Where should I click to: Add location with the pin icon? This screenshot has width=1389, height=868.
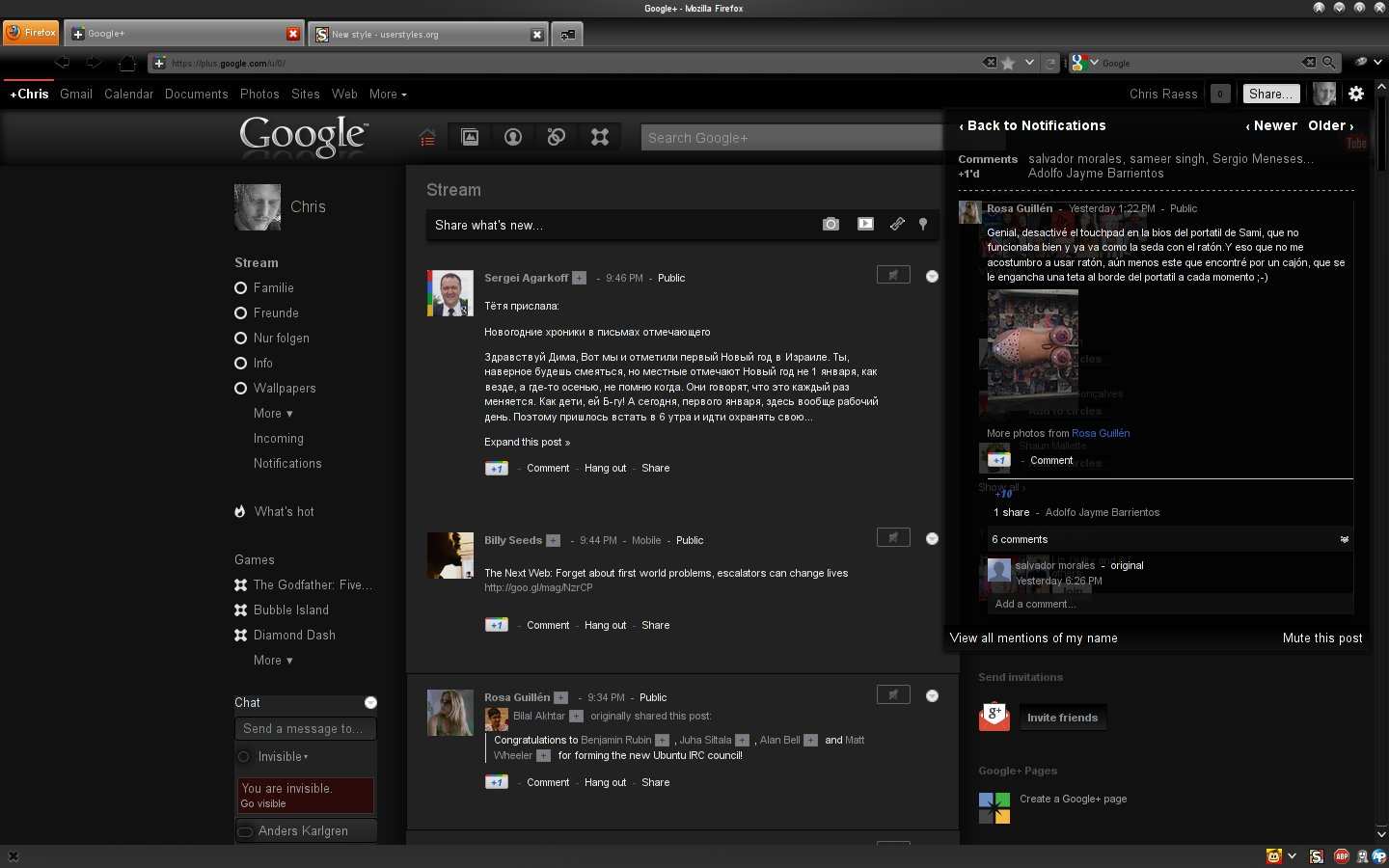pyautogui.click(x=923, y=224)
